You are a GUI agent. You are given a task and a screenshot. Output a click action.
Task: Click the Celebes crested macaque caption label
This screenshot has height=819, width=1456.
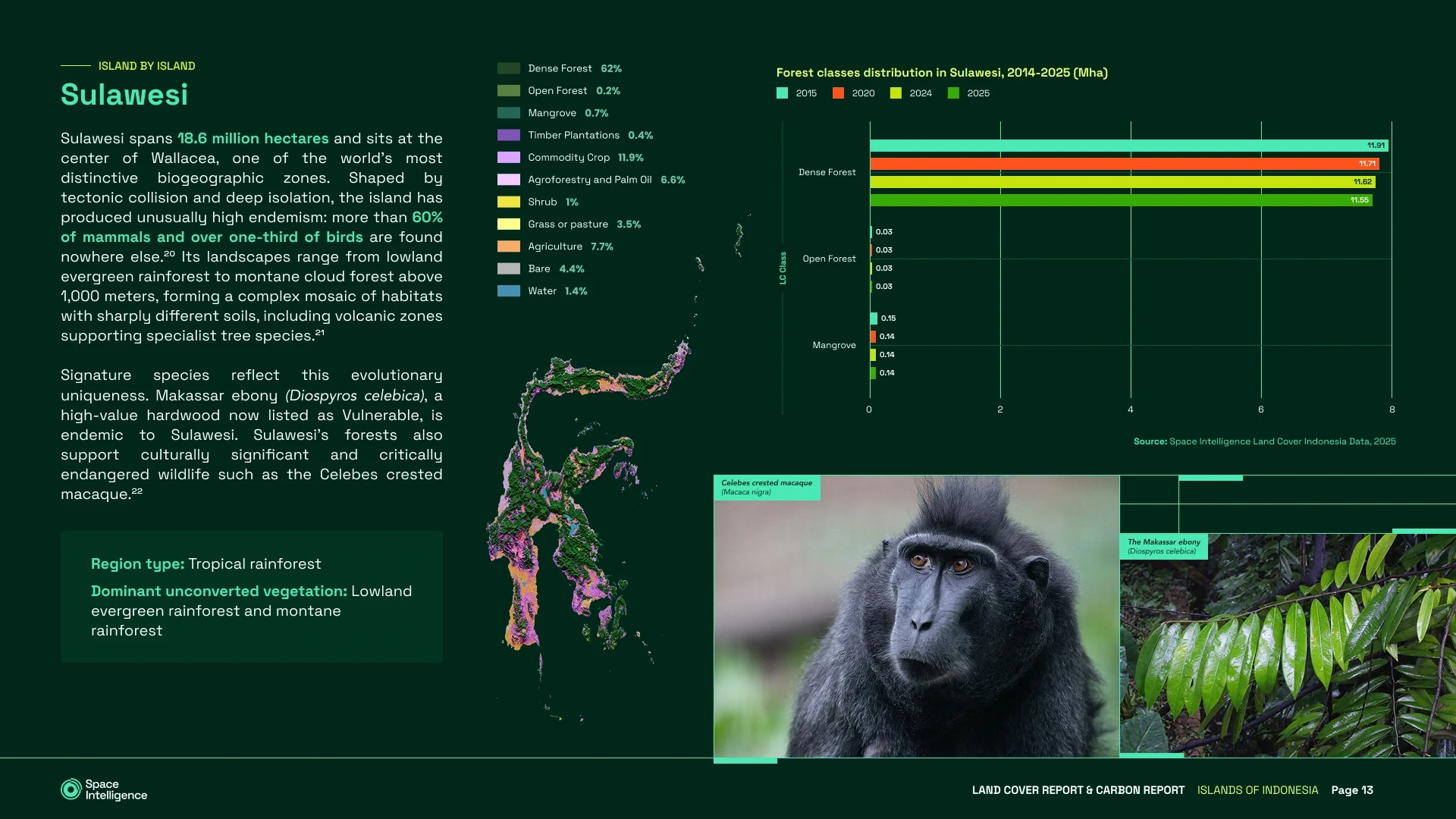(x=766, y=487)
